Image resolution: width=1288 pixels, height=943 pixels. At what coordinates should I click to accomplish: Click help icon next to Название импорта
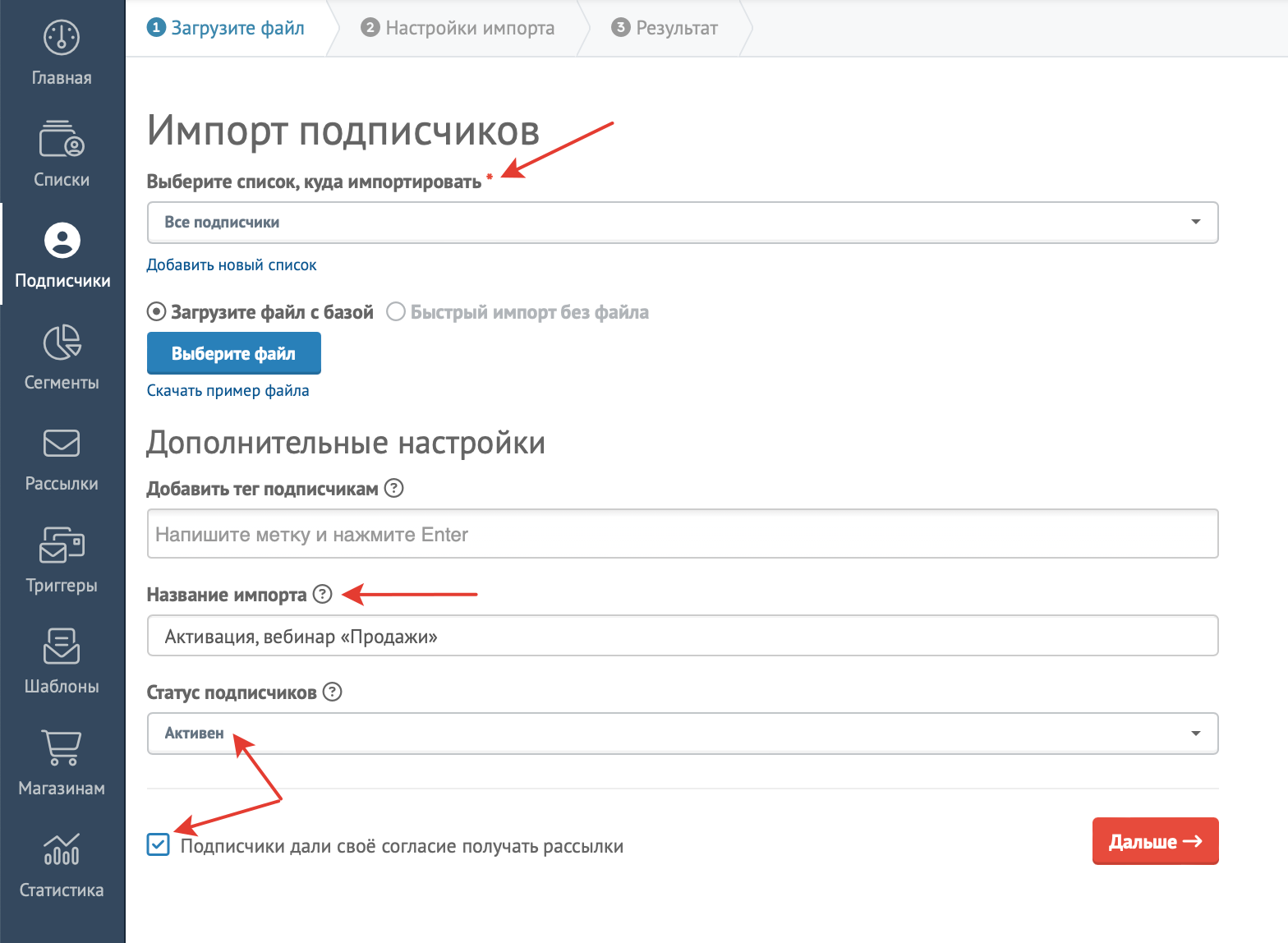point(323,594)
